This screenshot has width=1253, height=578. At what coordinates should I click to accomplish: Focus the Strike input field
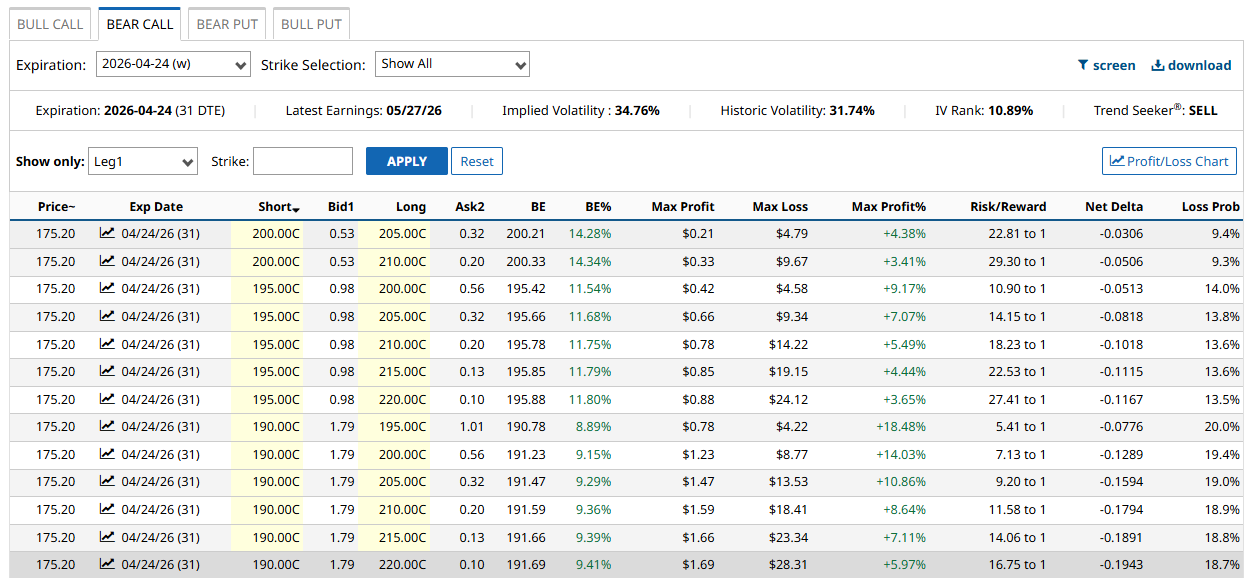pyautogui.click(x=303, y=161)
